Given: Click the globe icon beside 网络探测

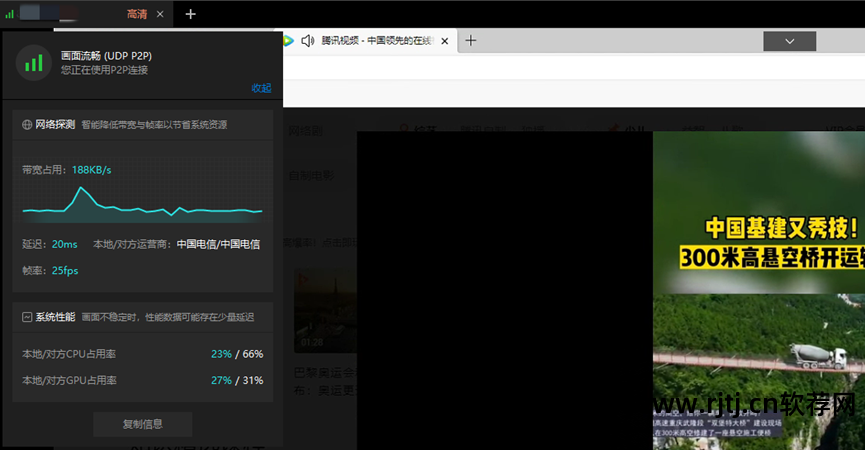Looking at the screenshot, I should click(x=27, y=125).
